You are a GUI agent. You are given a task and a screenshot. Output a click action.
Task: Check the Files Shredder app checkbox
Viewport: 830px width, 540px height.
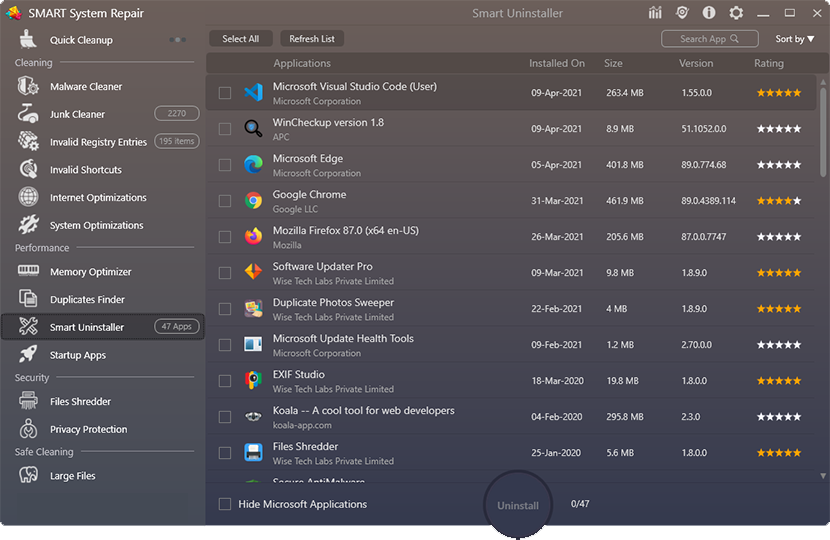[225, 453]
